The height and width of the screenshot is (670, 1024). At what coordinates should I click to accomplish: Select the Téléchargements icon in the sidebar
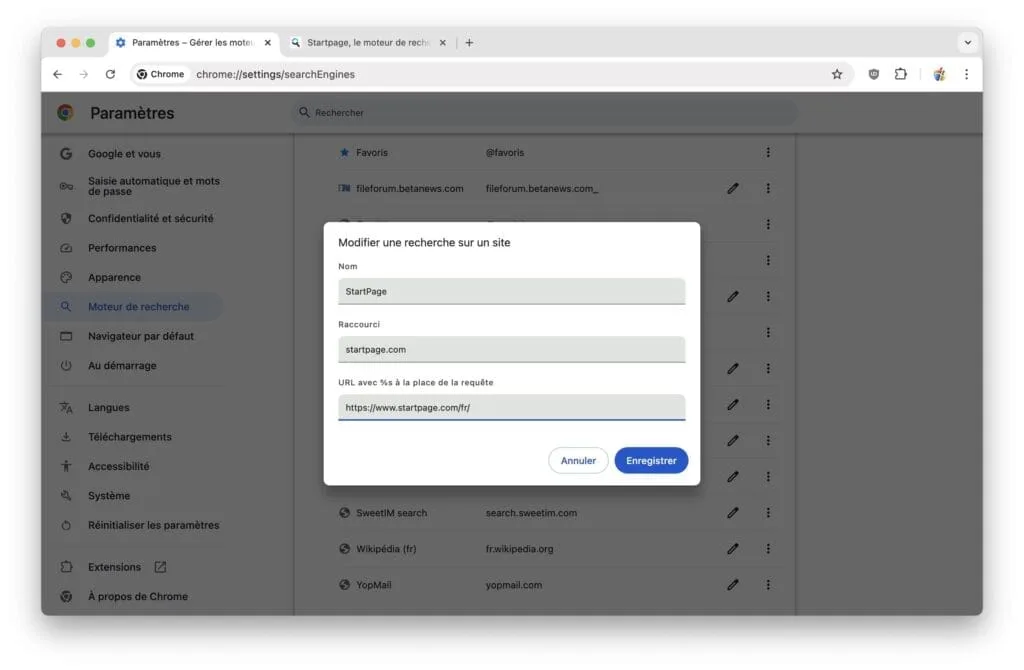point(64,437)
